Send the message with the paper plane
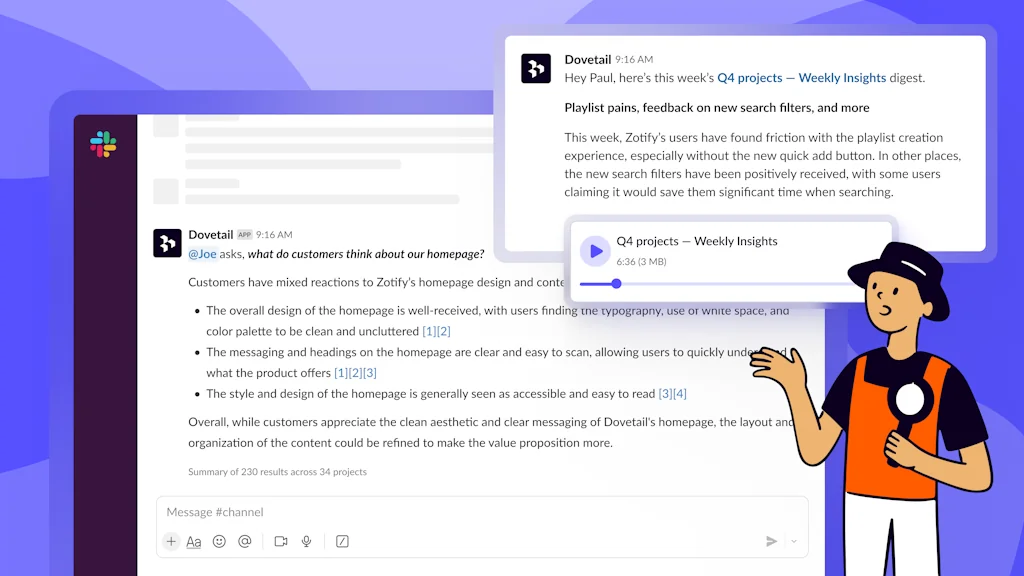The height and width of the screenshot is (576, 1024). pos(771,540)
